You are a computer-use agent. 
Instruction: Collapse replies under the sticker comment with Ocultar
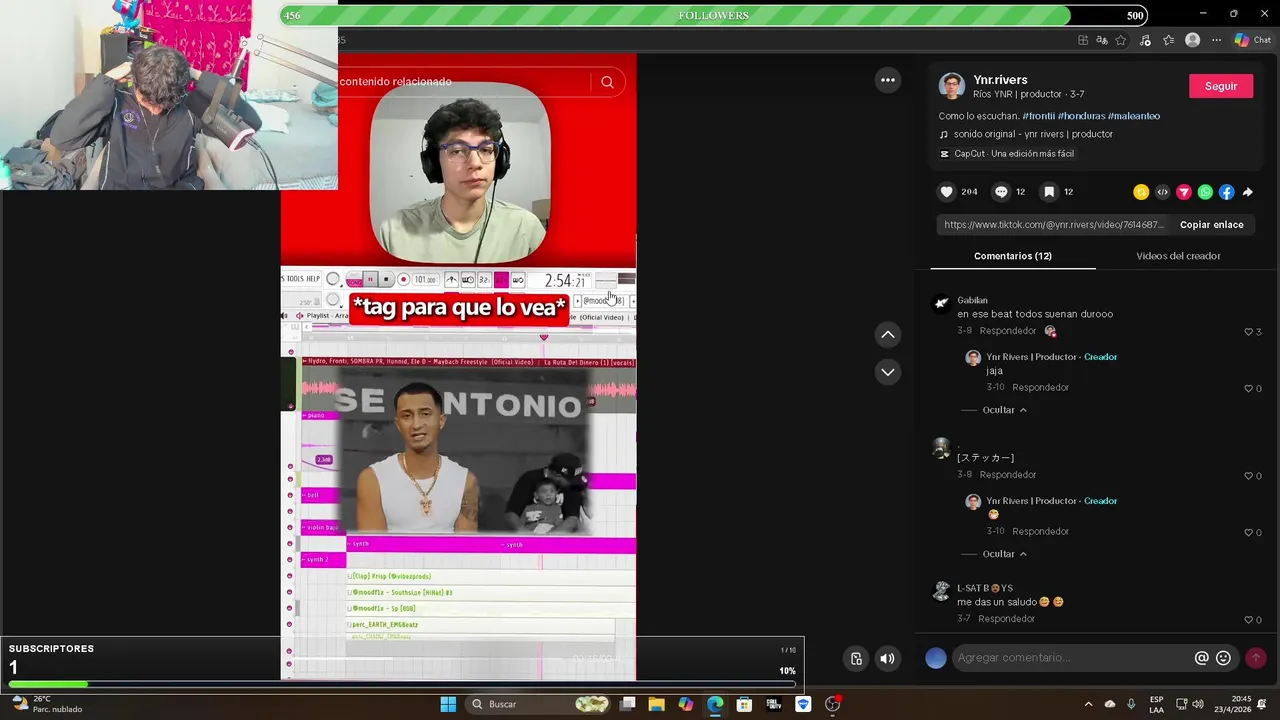coord(1005,554)
